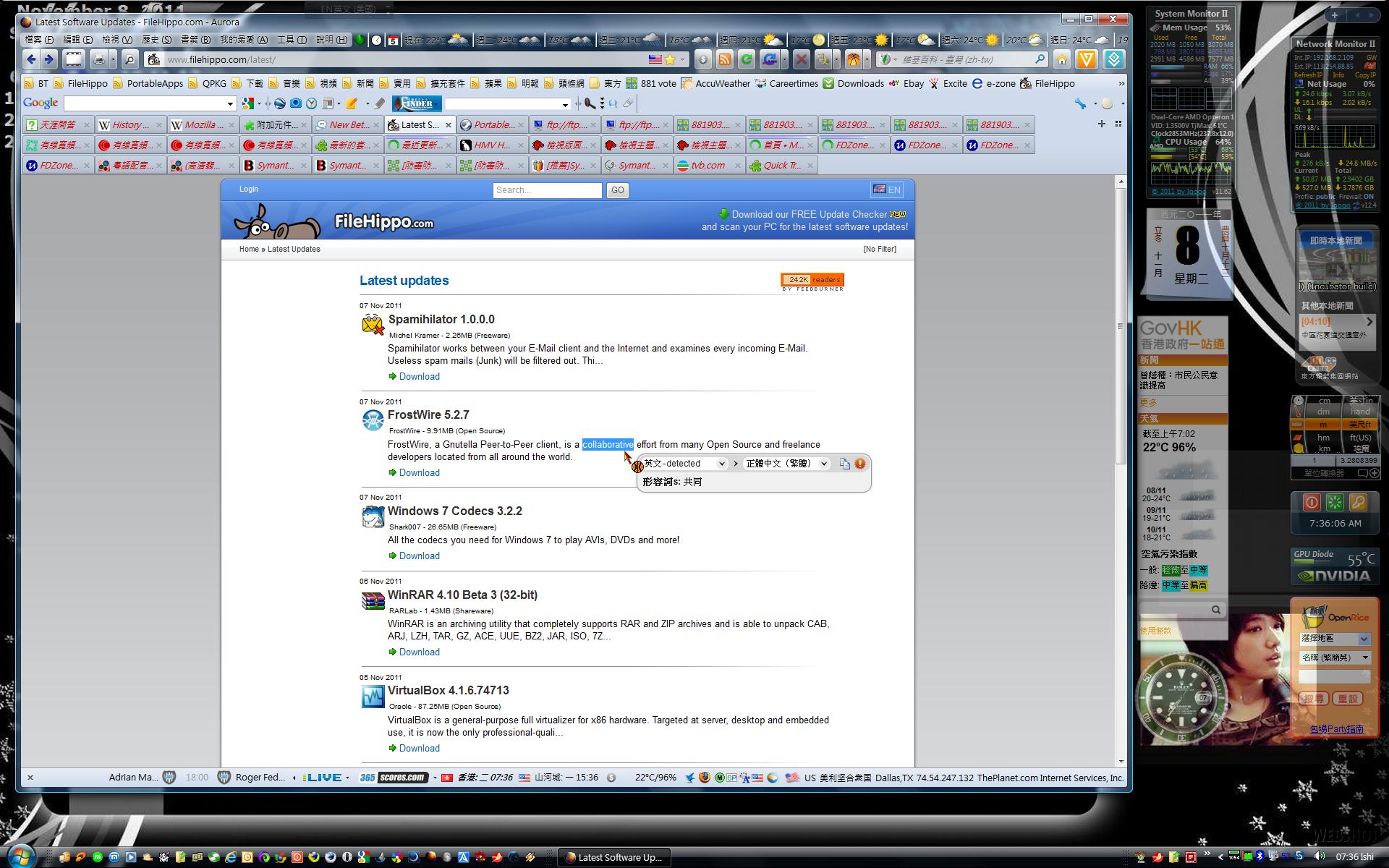The width and height of the screenshot is (1389, 868).
Task: Open dropdown next to blue reload-all icon
Action: tap(783, 59)
